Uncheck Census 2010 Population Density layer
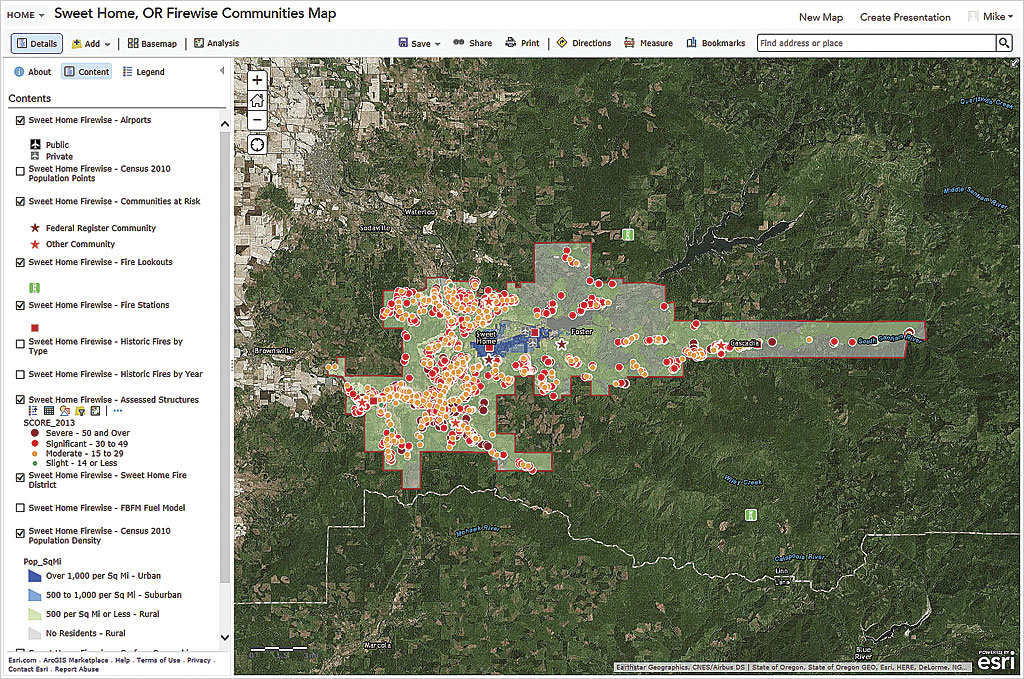 pos(20,533)
